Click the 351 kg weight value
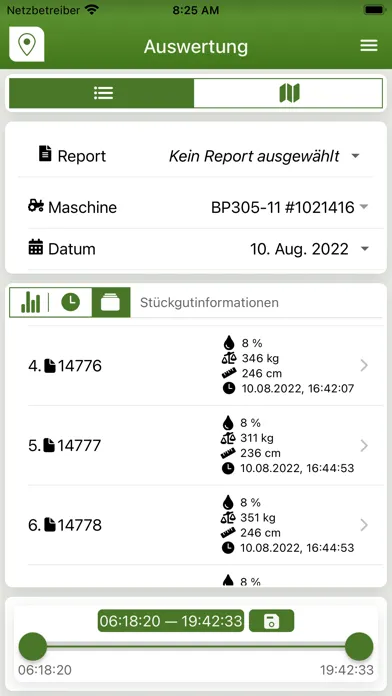 (258, 517)
